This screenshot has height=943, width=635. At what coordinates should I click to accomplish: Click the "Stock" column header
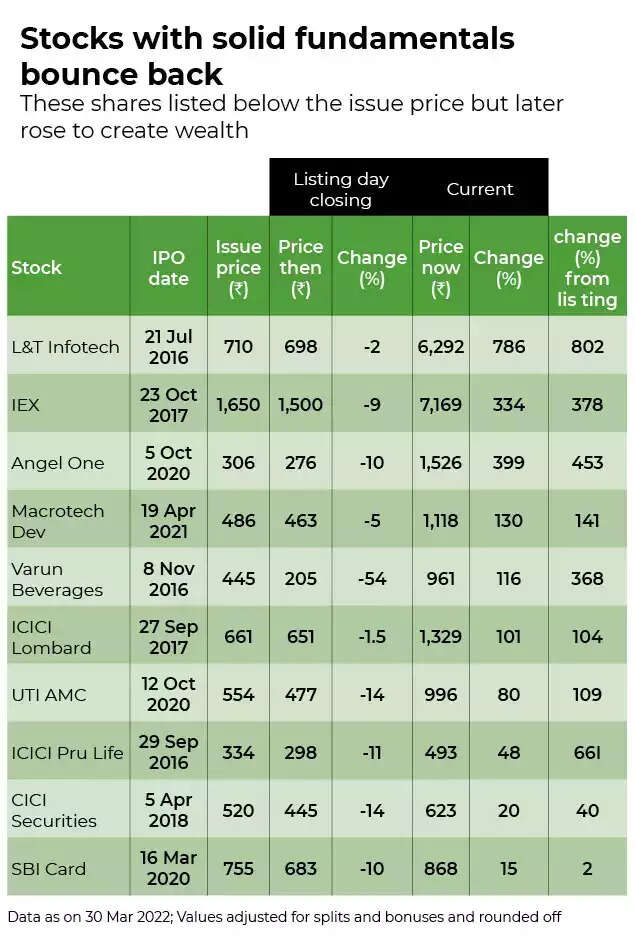click(37, 268)
